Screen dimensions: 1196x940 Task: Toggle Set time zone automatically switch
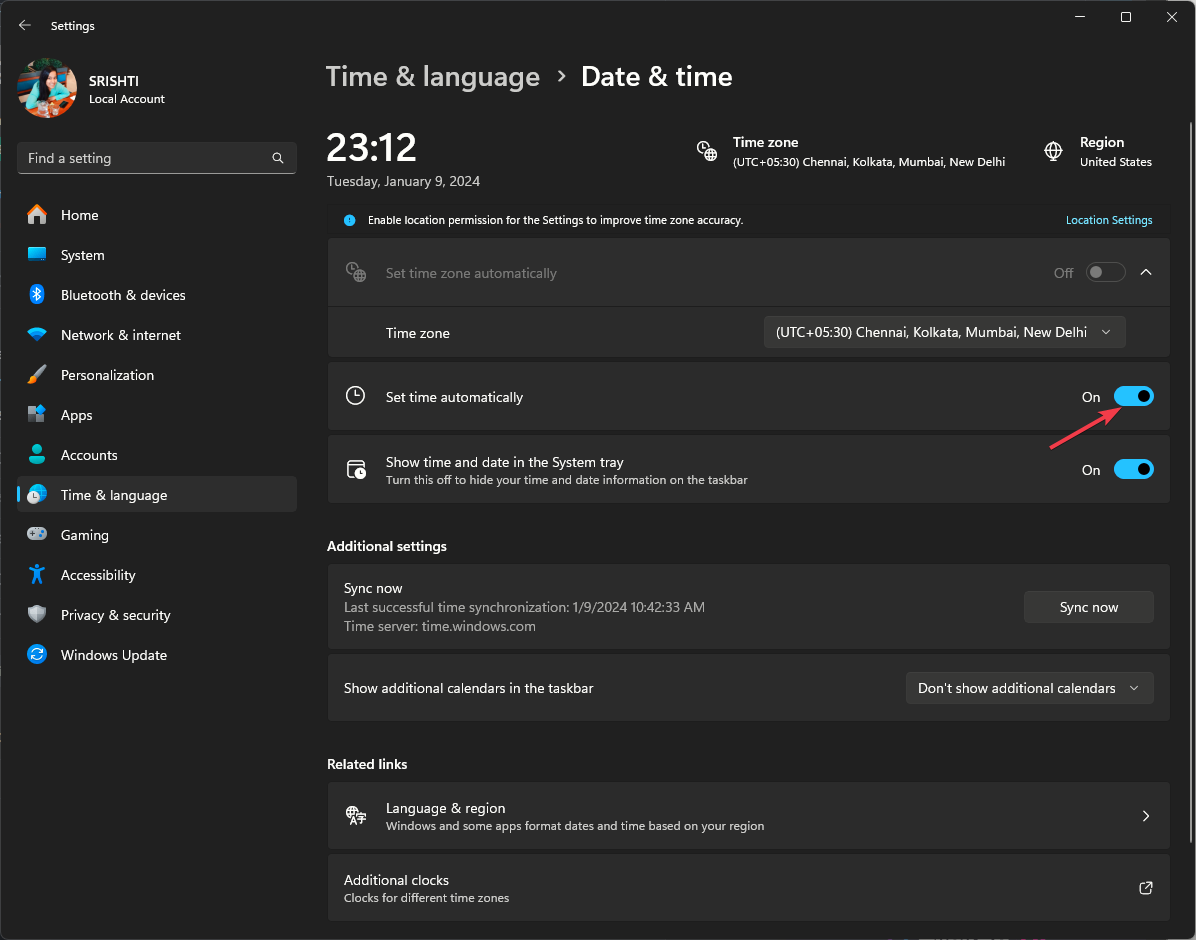(1106, 273)
